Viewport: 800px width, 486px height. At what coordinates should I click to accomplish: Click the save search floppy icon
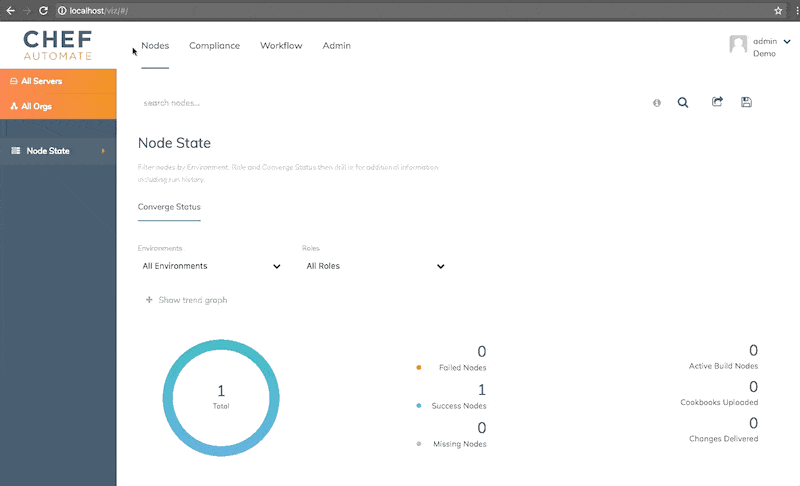(x=746, y=102)
